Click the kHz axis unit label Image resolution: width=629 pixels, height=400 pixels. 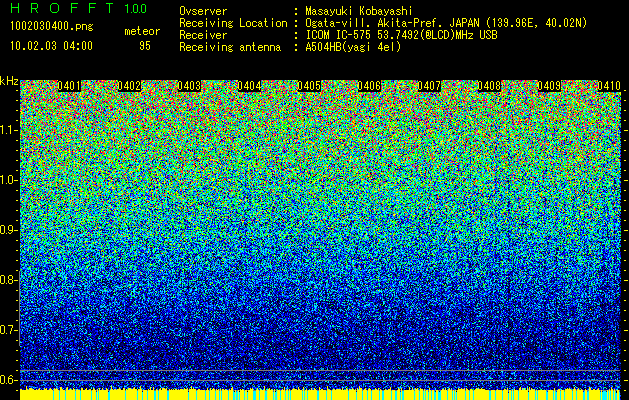tap(9, 81)
